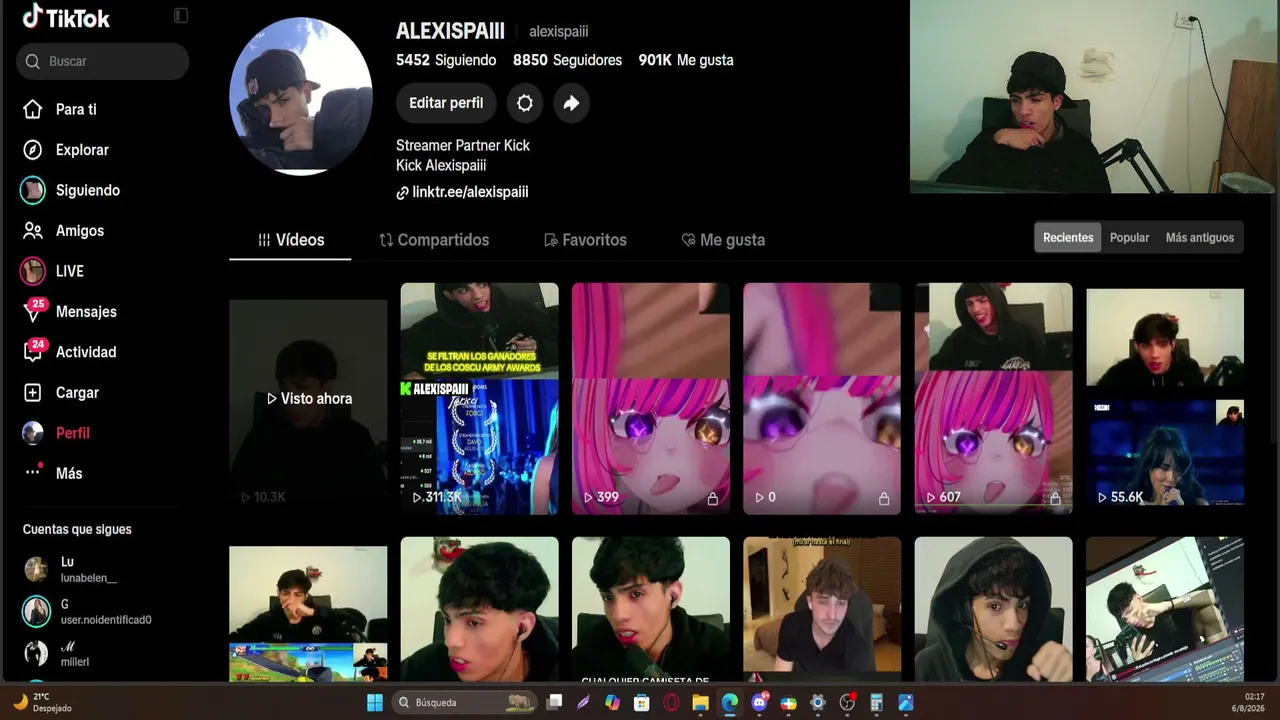Open the private video with 399 views
This screenshot has width=1280, height=720.
(651, 399)
